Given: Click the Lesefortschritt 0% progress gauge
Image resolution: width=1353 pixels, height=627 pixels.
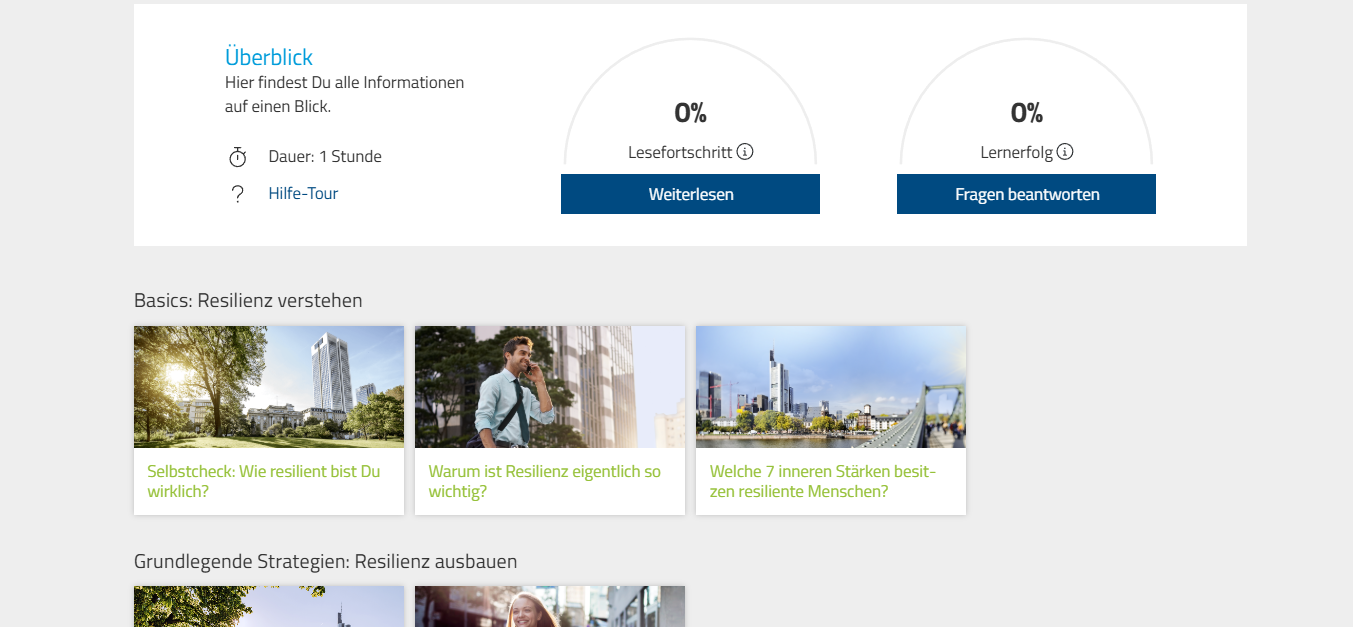Looking at the screenshot, I should click(x=690, y=102).
